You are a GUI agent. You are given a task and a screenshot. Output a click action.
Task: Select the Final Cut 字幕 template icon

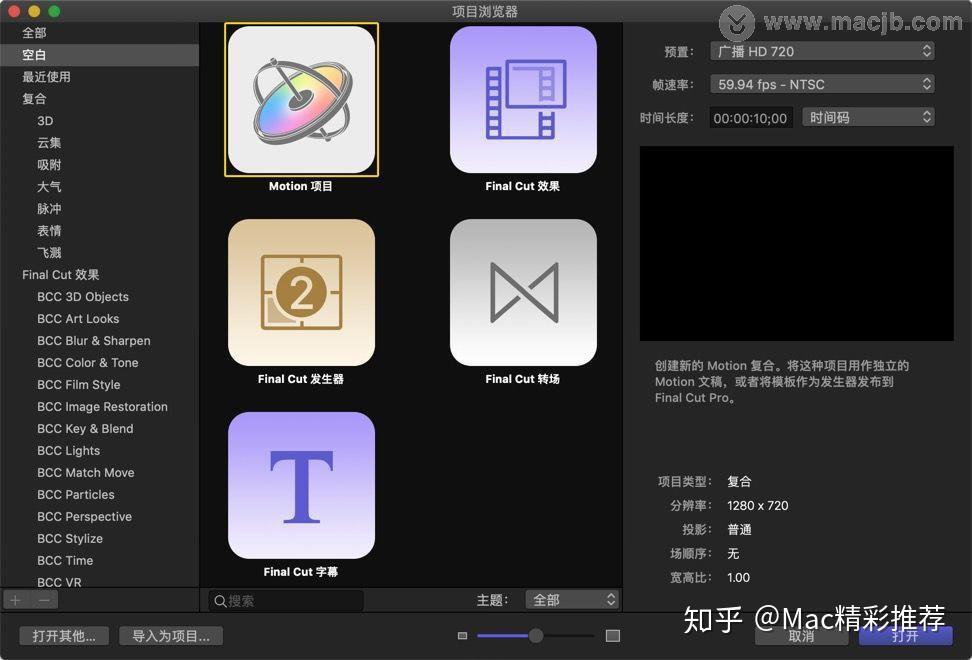(x=301, y=485)
